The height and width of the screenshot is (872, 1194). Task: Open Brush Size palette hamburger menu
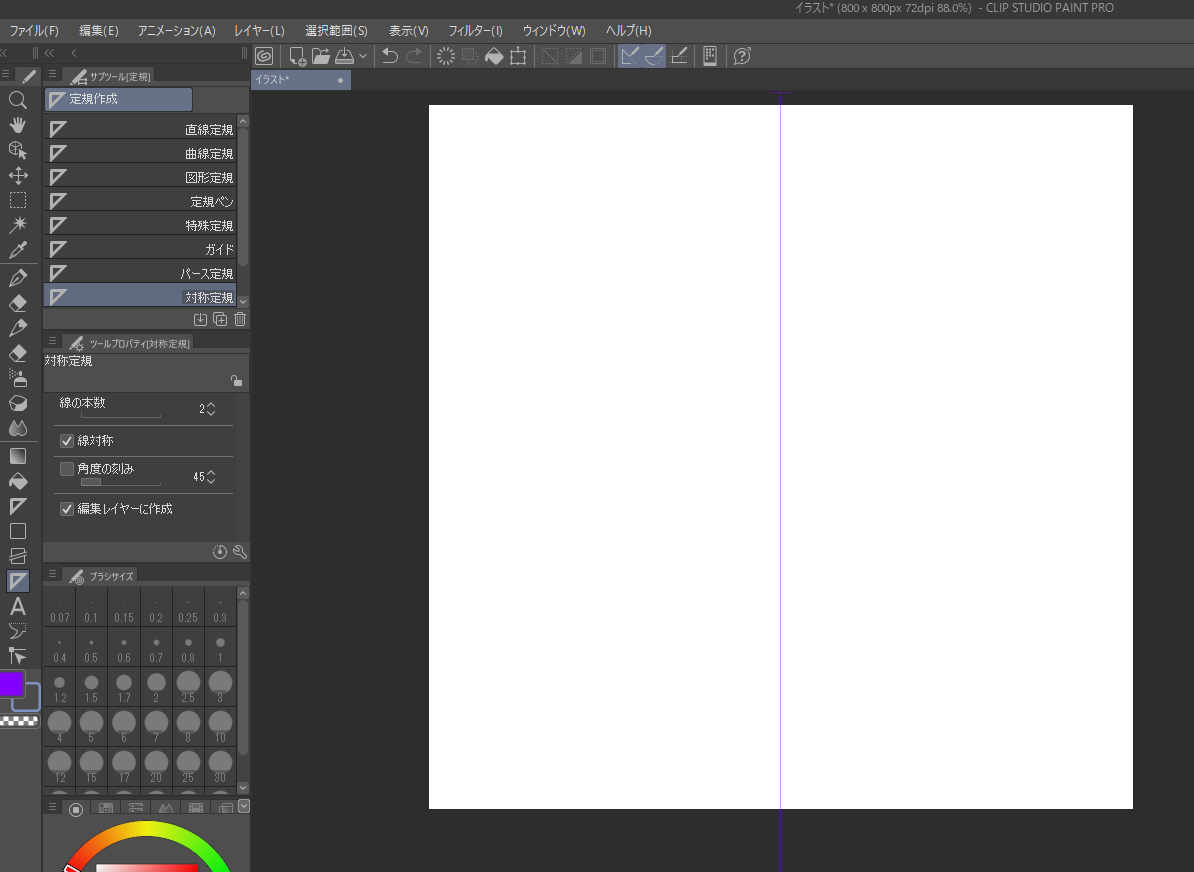[x=53, y=573]
